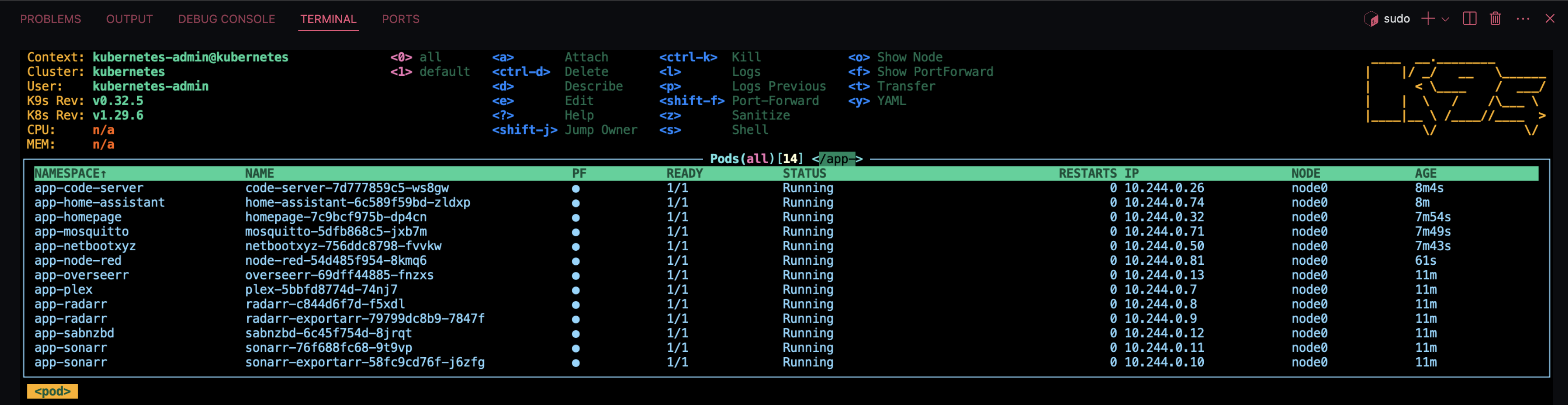Click the STATUS column header
The image size is (1568, 405).
[804, 173]
